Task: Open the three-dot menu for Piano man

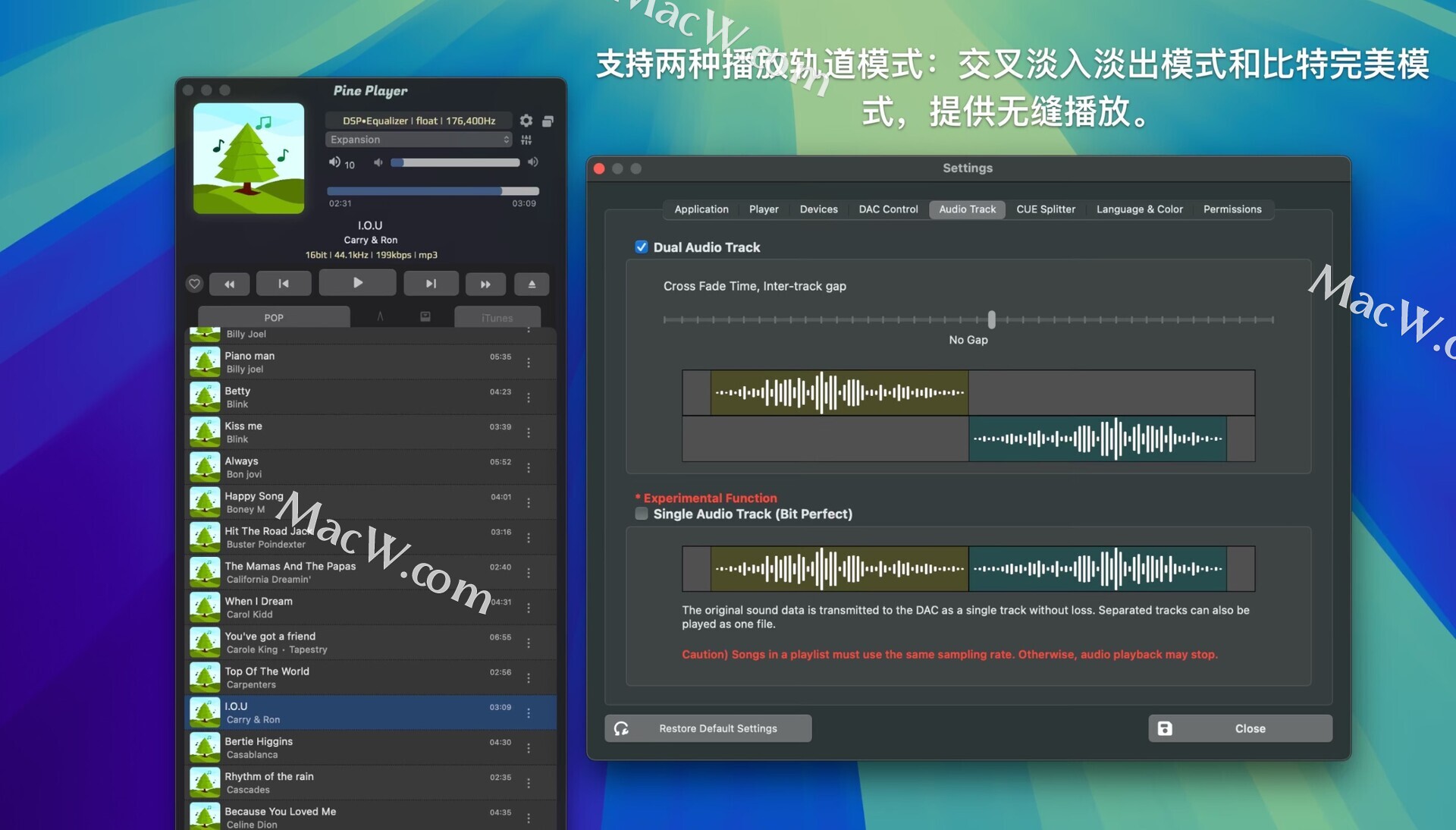Action: pos(529,363)
